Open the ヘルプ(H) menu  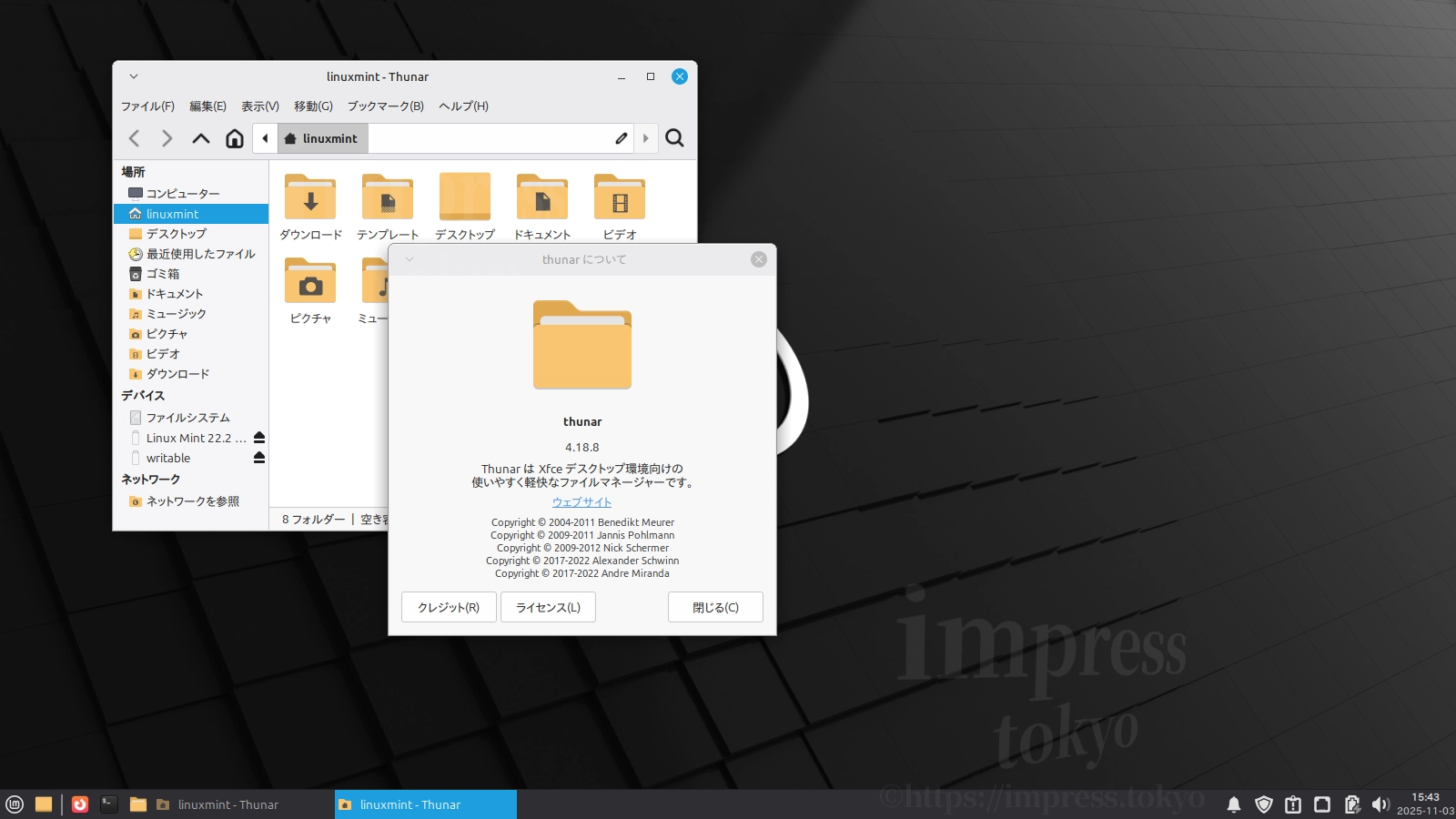coord(464,106)
